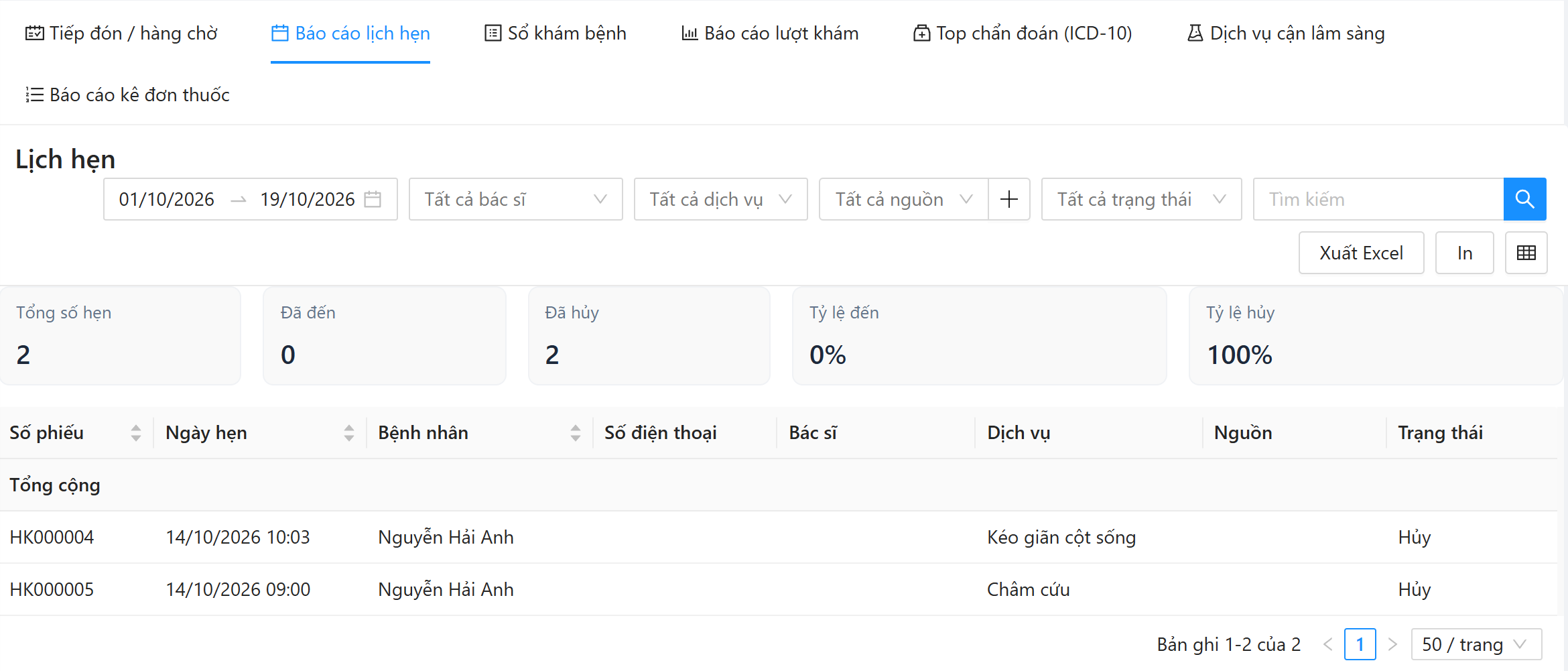Image resolution: width=1568 pixels, height=671 pixels.
Task: Sort by Bệnh nhân column arrows
Action: pyautogui.click(x=576, y=433)
